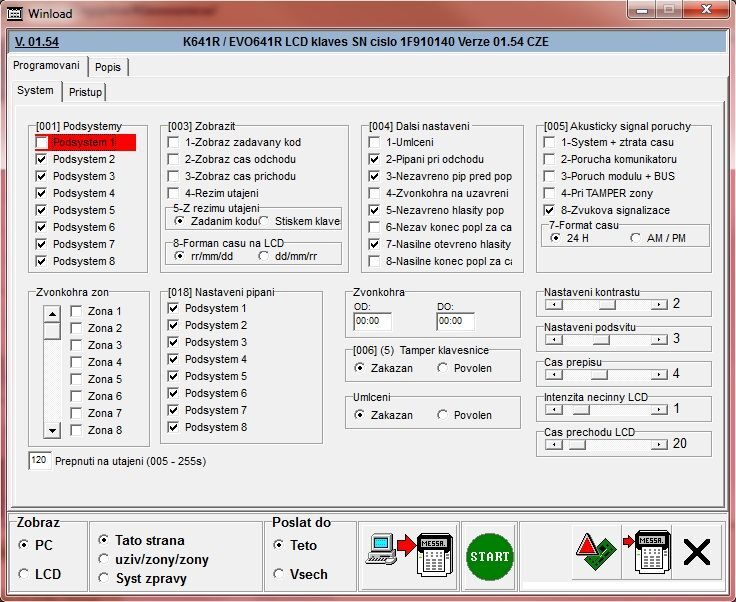Open the Pristup tab
This screenshot has height=602, width=736.
click(x=86, y=92)
